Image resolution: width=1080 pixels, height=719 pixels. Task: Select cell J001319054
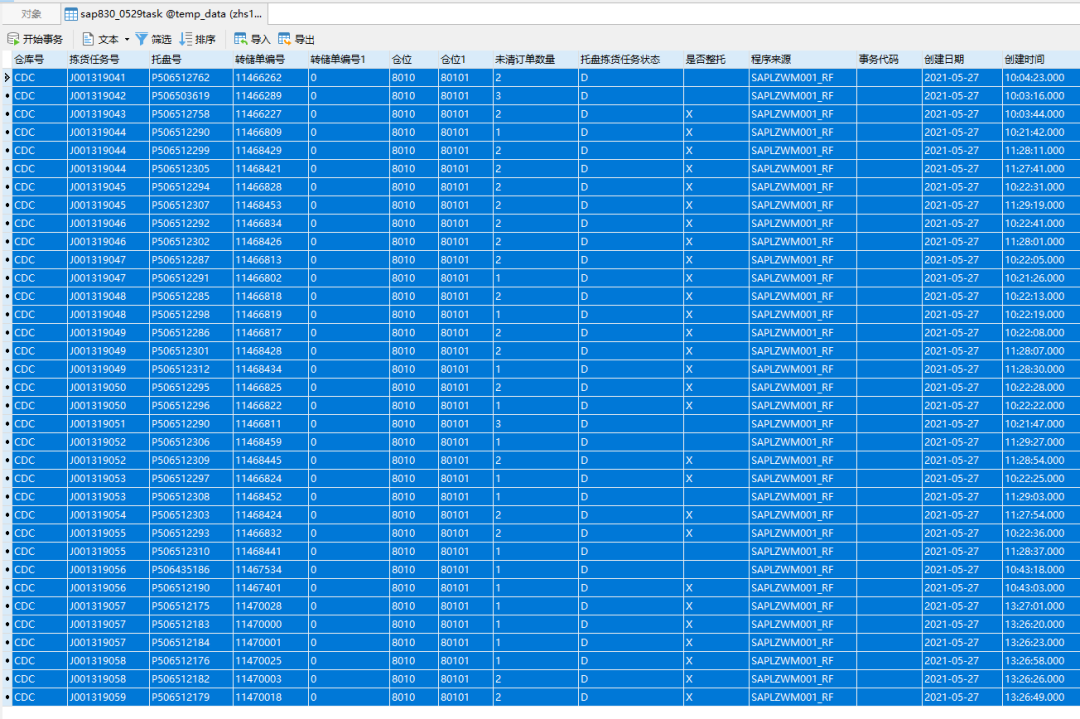pos(107,515)
